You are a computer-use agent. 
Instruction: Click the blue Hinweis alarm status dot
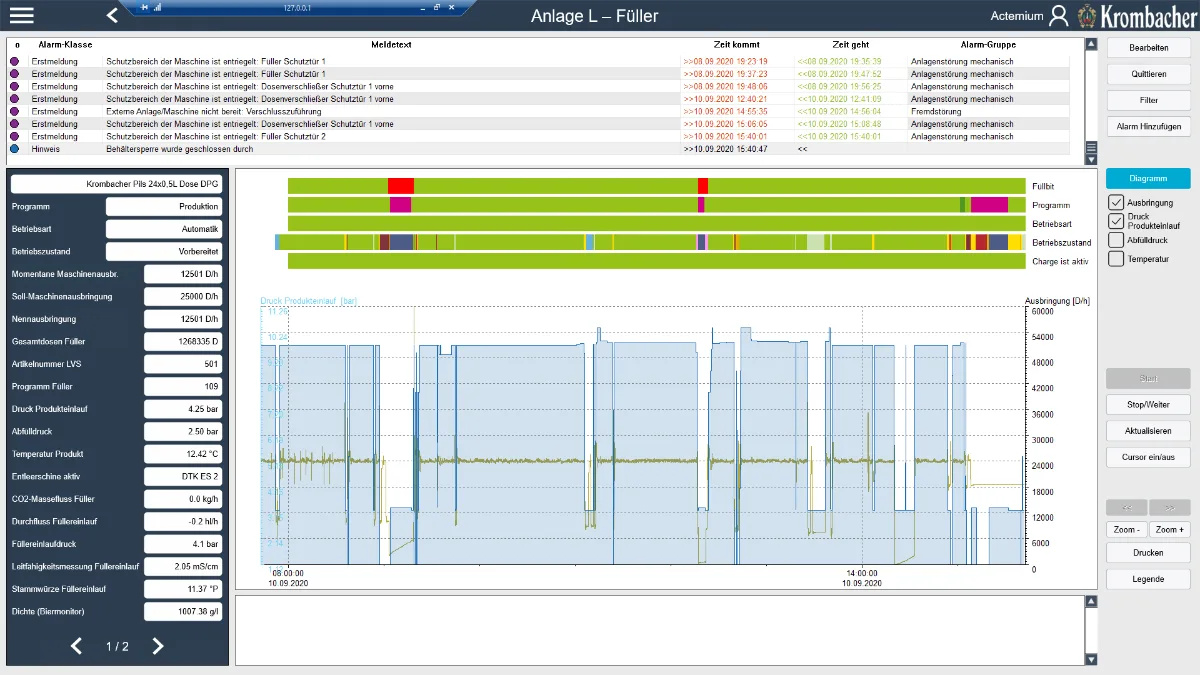tap(15, 149)
